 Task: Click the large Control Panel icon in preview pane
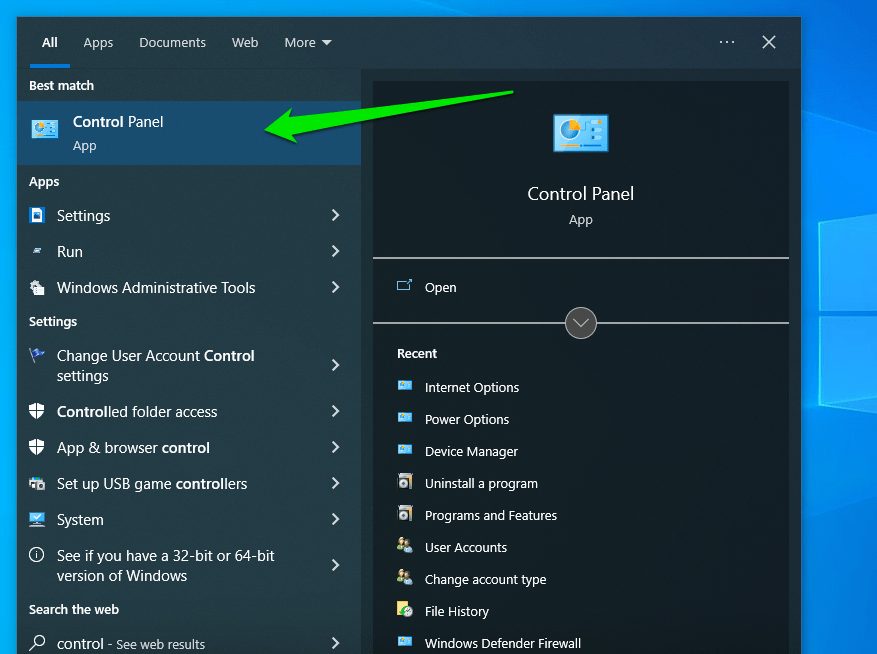pyautogui.click(x=580, y=133)
